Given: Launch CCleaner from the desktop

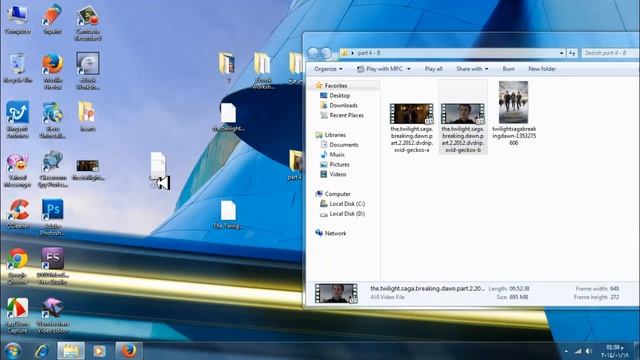Looking at the screenshot, I should tap(18, 213).
